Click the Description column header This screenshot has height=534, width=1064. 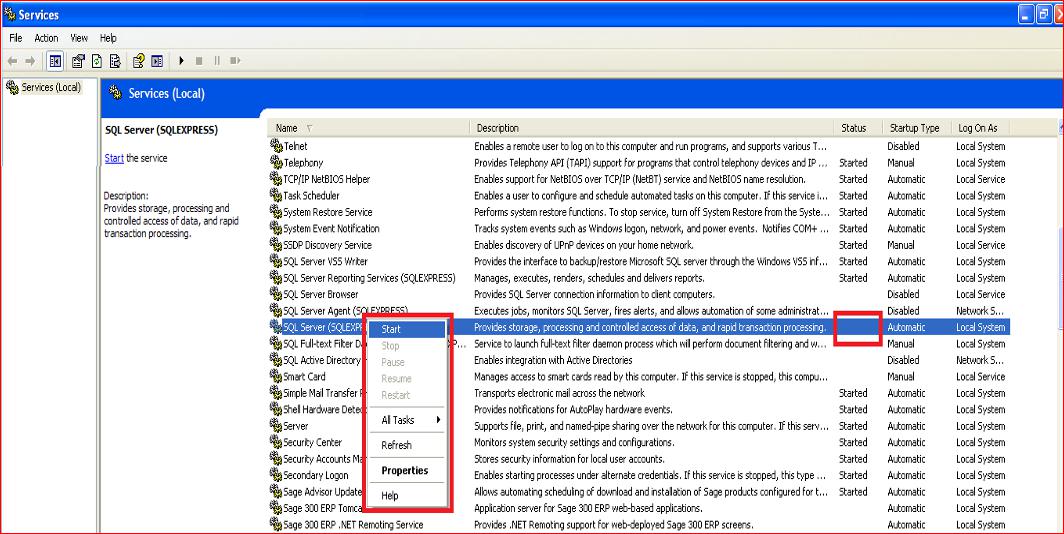(651, 128)
